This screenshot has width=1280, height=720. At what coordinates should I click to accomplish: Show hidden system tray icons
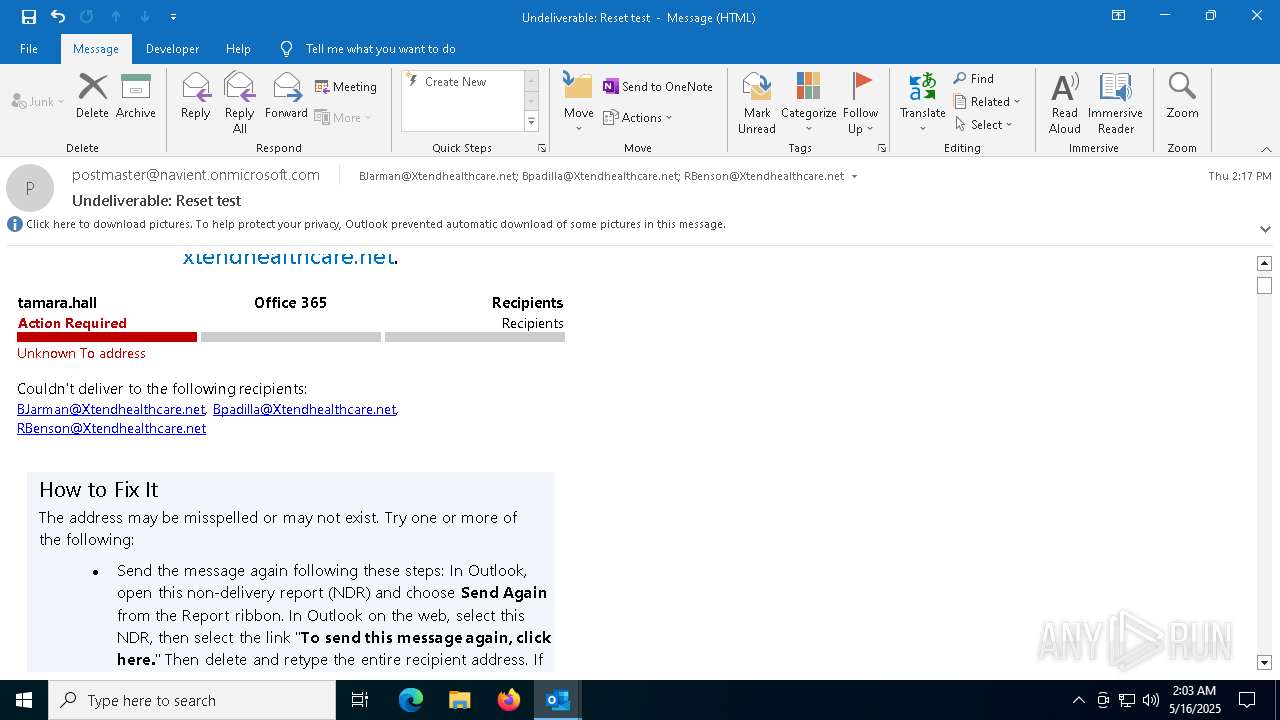[x=1078, y=700]
